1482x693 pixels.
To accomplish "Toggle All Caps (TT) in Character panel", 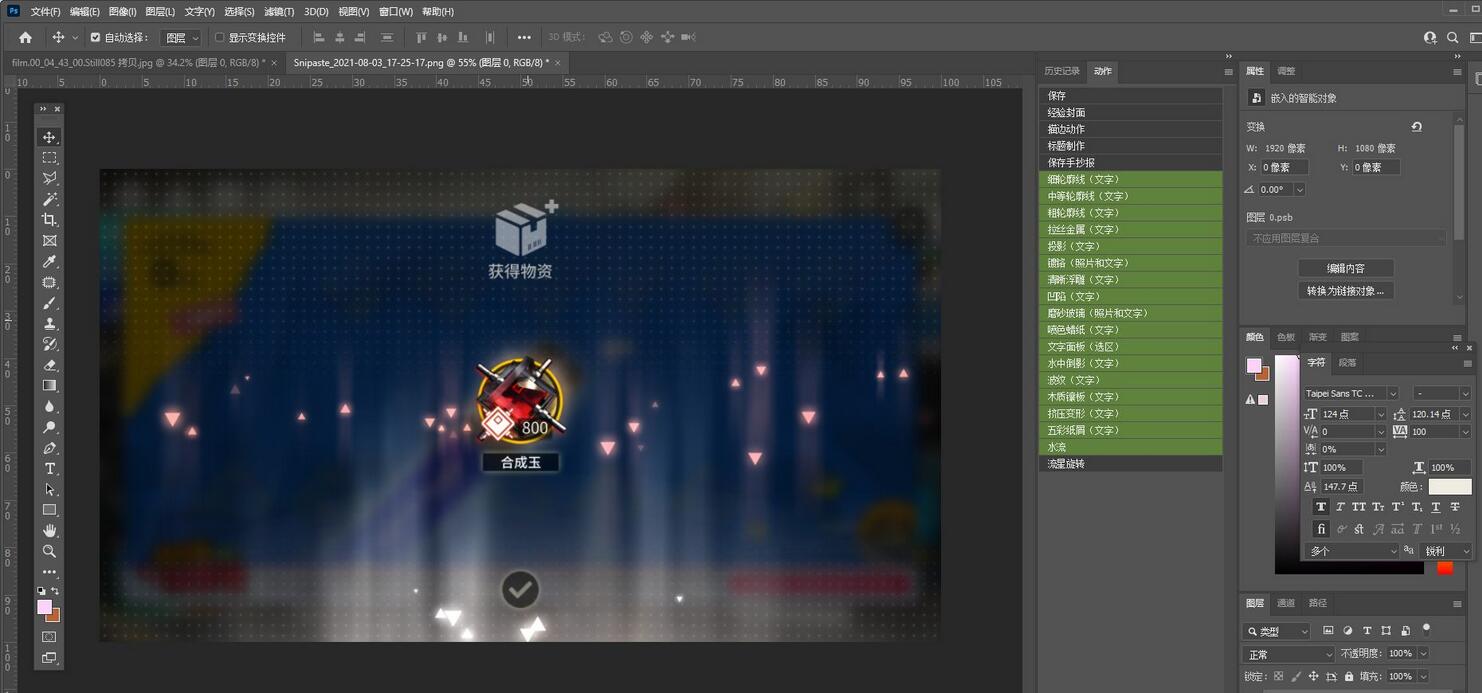I will click(1359, 507).
